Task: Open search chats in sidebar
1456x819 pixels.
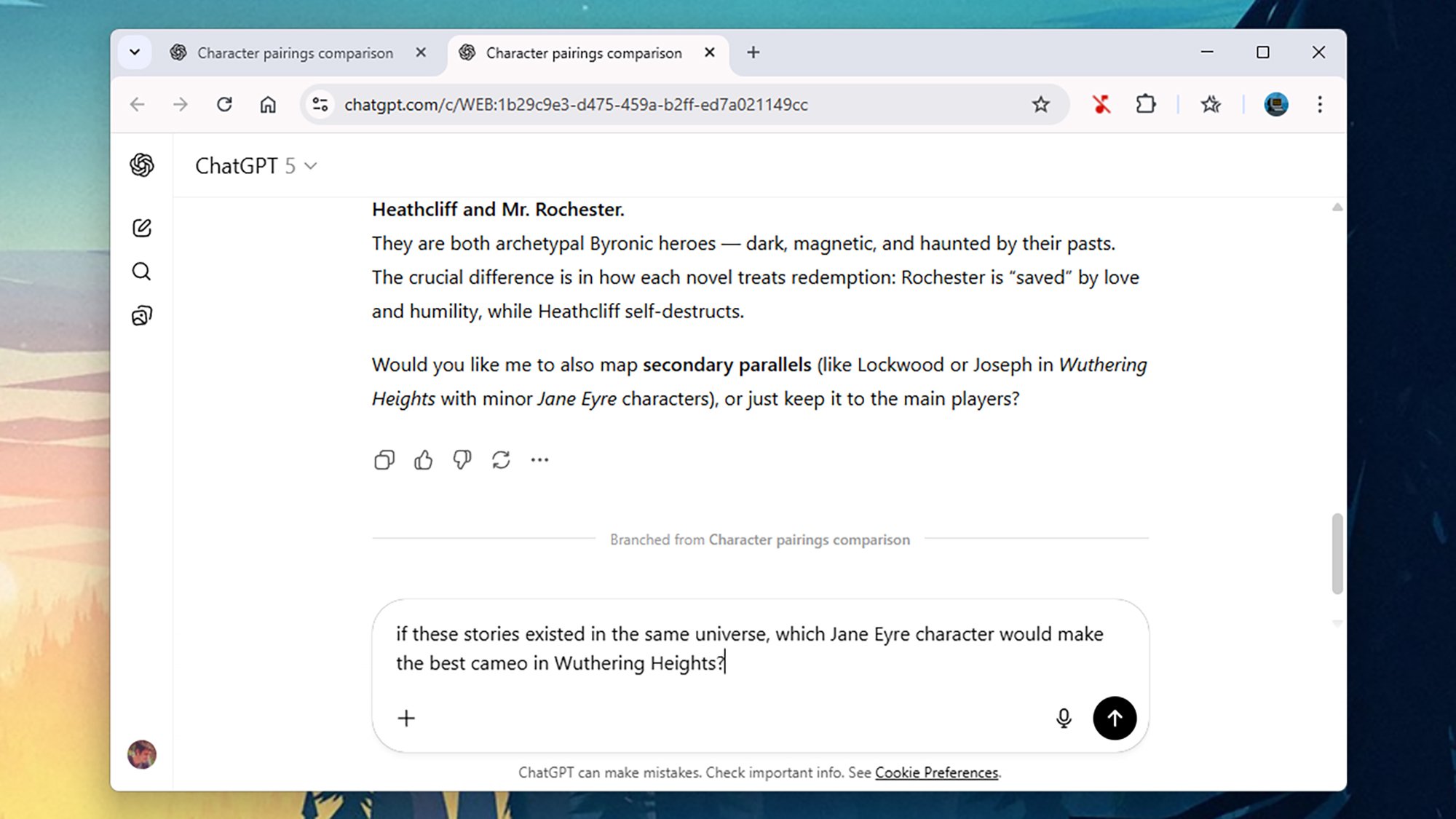Action: (x=142, y=272)
